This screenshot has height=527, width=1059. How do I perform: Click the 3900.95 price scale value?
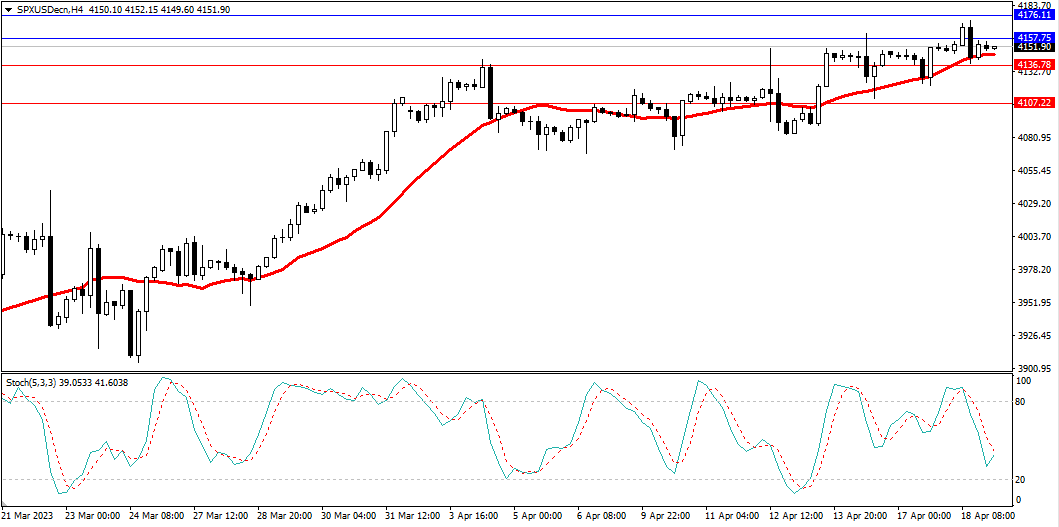1035,370
